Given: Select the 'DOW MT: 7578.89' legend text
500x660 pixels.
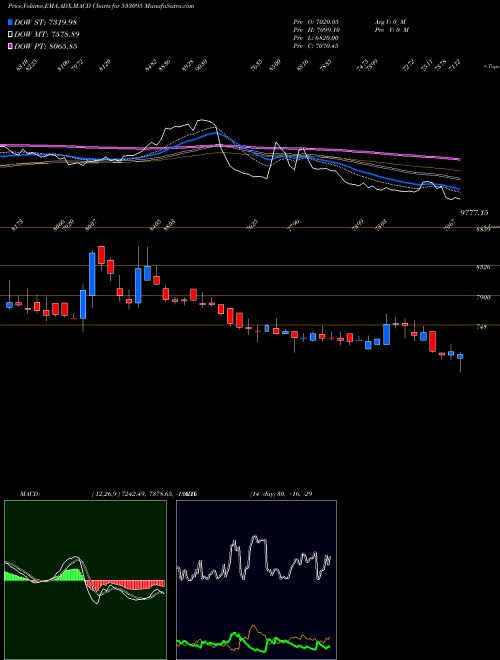Looking at the screenshot, I should point(47,34).
